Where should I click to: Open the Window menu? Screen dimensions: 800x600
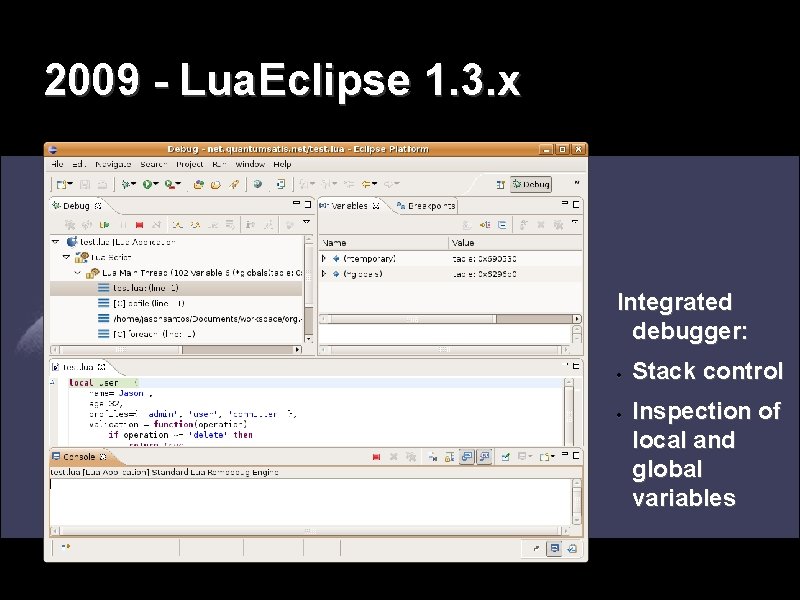point(250,164)
